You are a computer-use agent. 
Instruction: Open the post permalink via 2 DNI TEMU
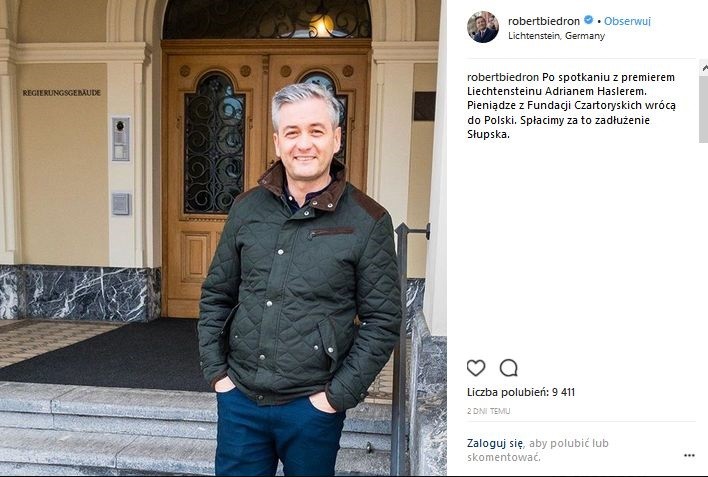(x=489, y=411)
